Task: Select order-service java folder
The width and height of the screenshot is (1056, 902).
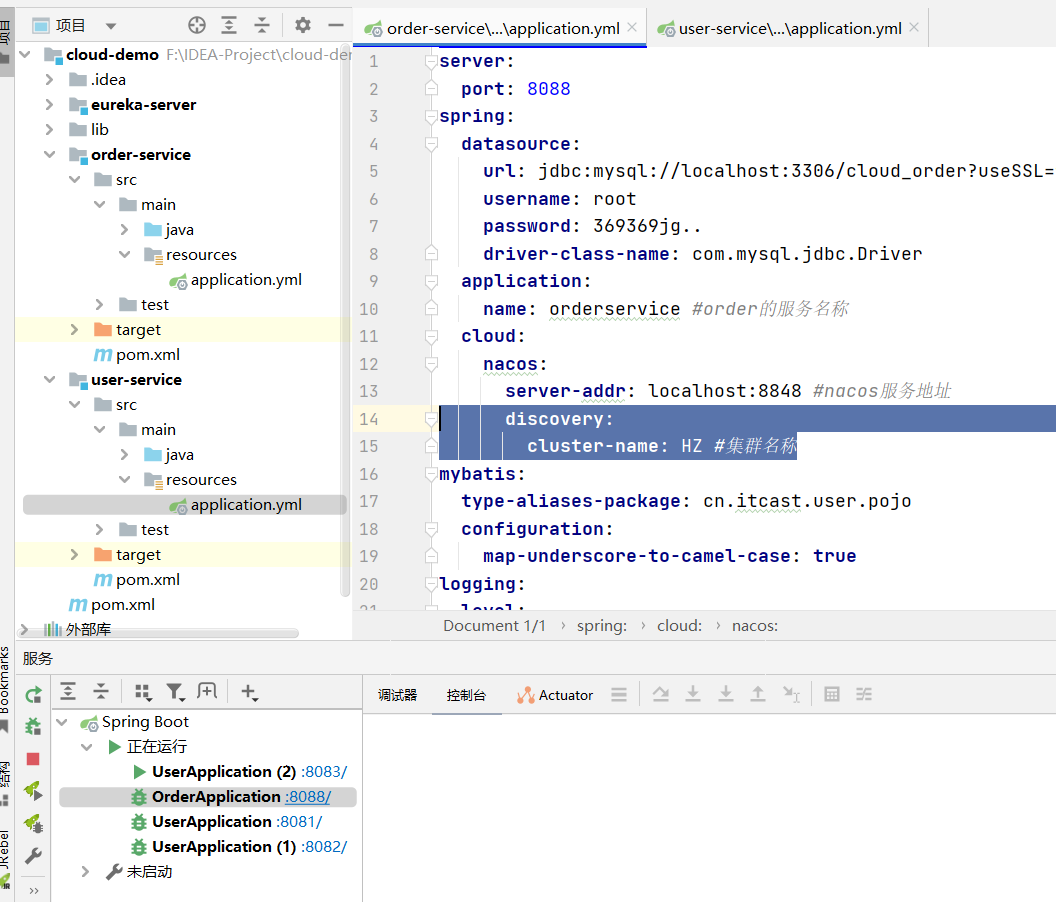Action: coord(169,230)
